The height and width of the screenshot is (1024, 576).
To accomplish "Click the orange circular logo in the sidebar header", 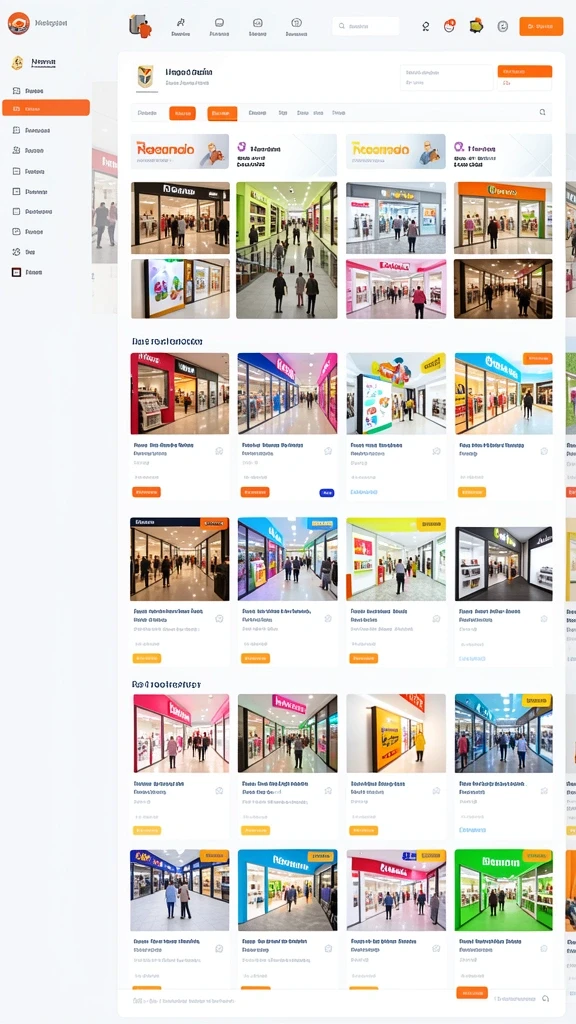I will click(18, 24).
